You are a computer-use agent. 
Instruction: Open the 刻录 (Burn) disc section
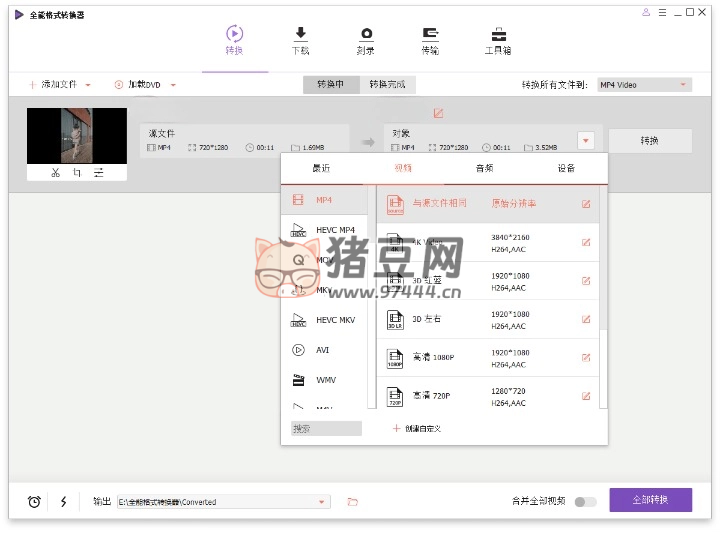coord(366,34)
